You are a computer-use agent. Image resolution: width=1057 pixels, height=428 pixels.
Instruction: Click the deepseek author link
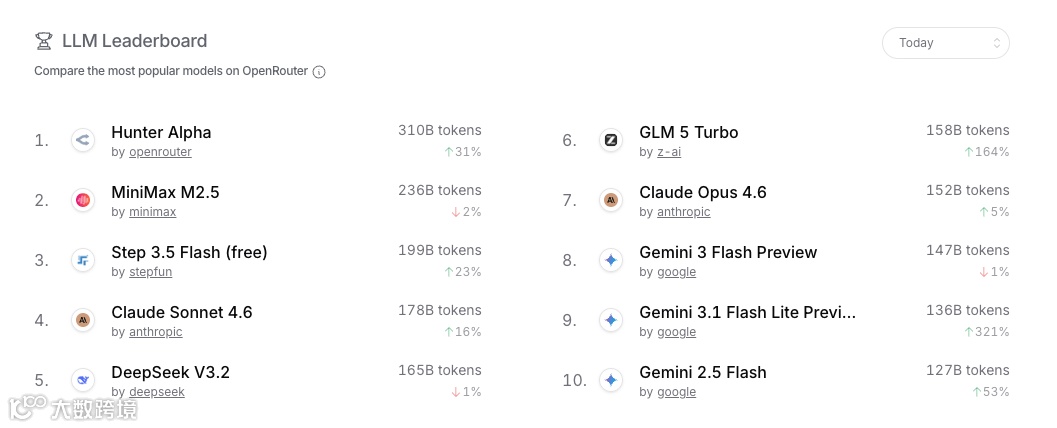point(156,392)
